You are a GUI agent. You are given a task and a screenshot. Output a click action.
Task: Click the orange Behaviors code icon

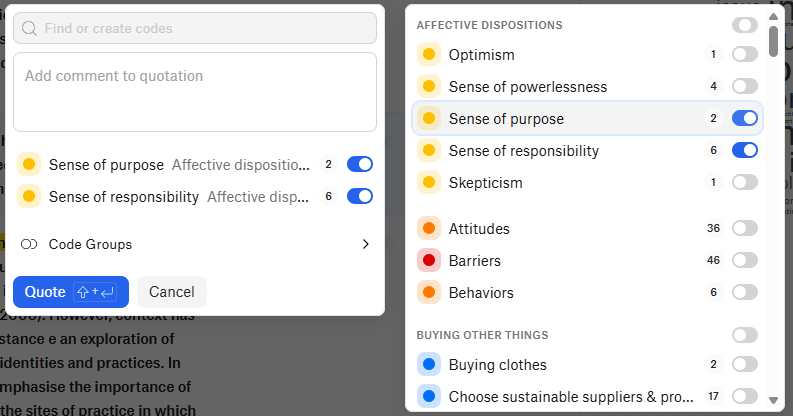tap(429, 293)
